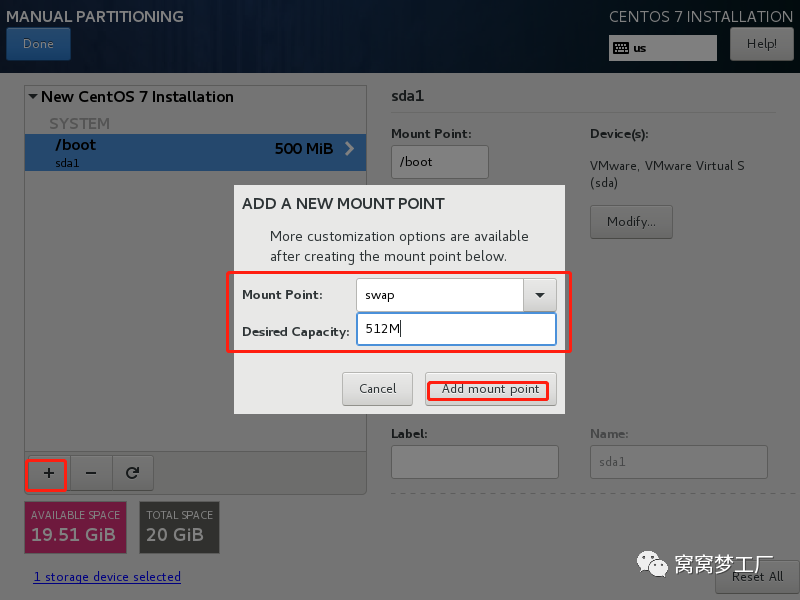Click the plus add partition icon
Image resolution: width=800 pixels, height=600 pixels.
tap(47, 473)
